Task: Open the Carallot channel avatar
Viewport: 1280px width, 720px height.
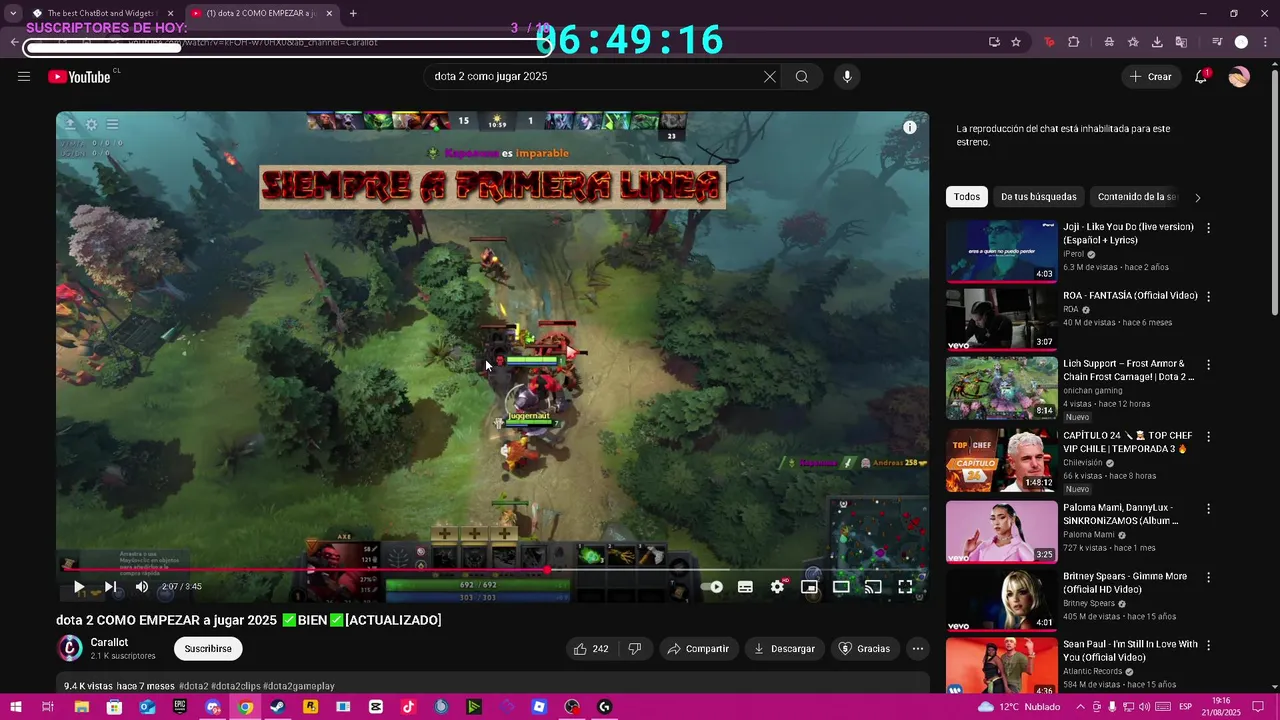Action: 70,648
